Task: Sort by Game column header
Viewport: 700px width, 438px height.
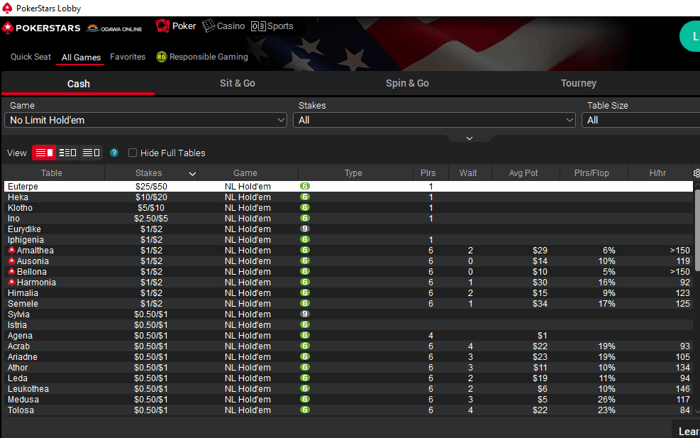Action: 248,173
